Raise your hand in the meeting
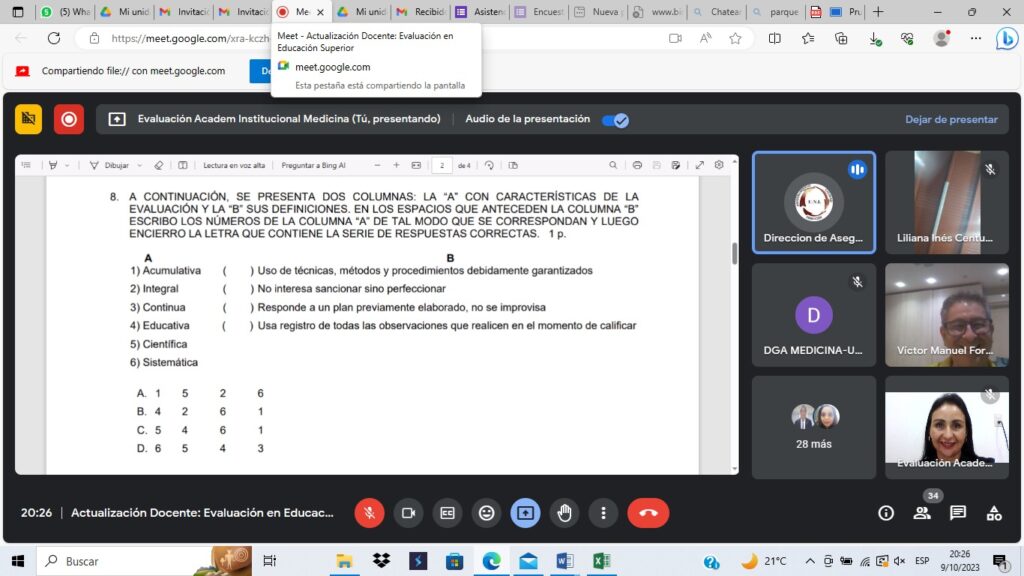The width and height of the screenshot is (1024, 576). tap(564, 513)
